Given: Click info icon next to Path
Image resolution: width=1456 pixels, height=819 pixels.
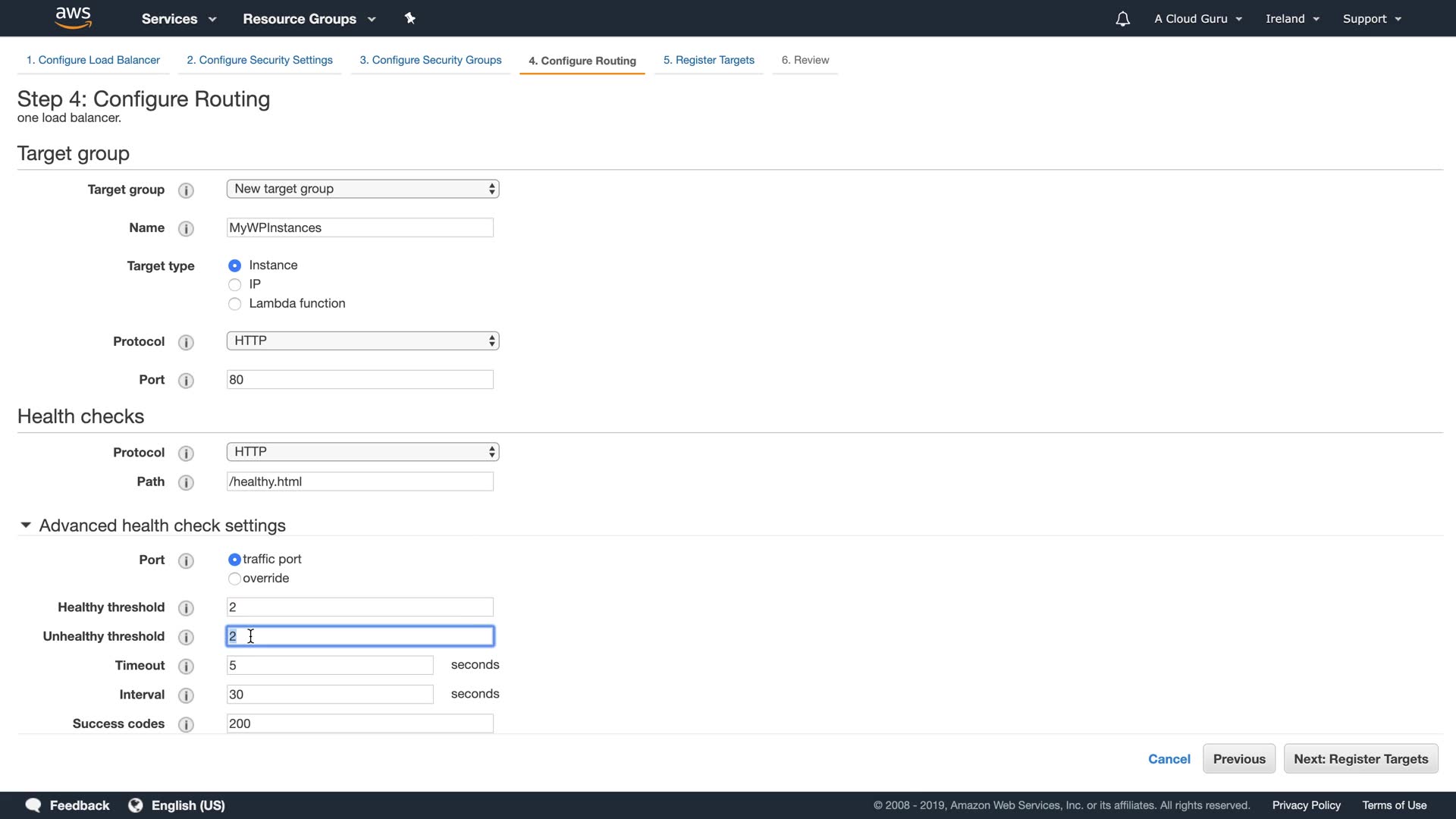Looking at the screenshot, I should pyautogui.click(x=186, y=482).
